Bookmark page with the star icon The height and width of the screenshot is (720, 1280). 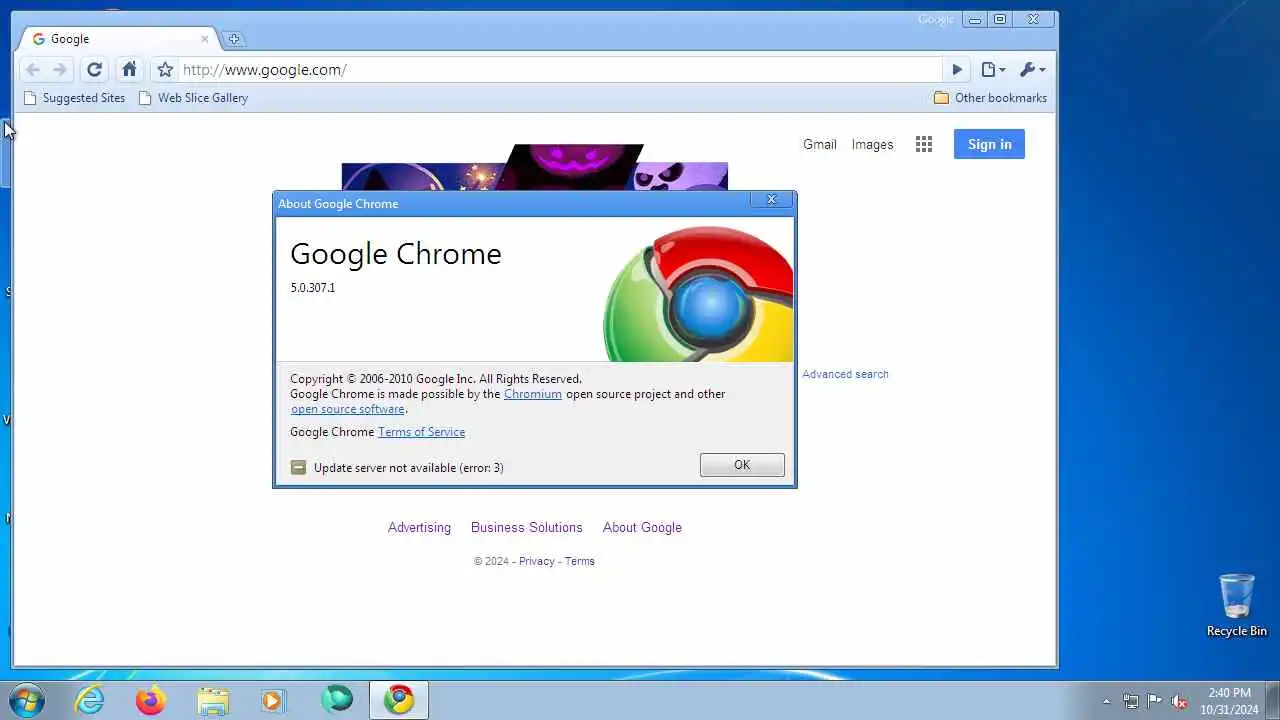point(165,70)
